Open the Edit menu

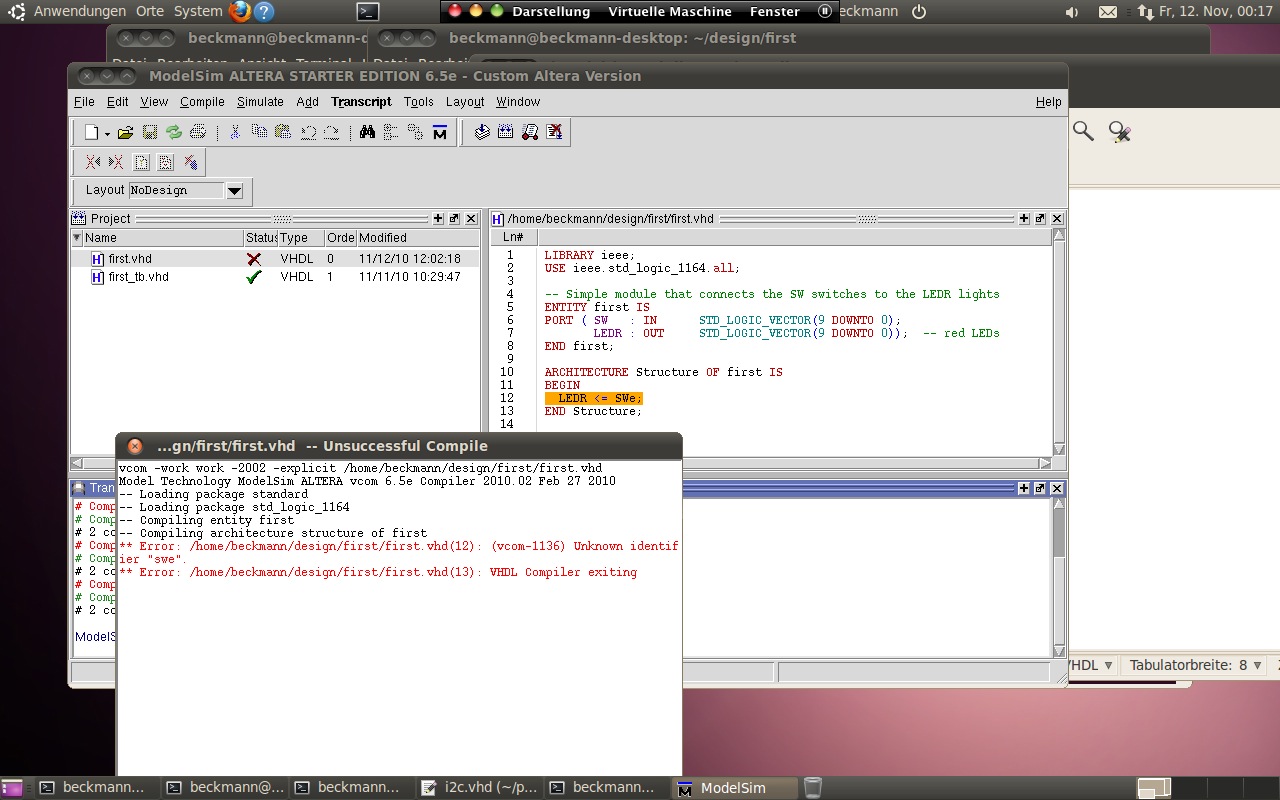coord(117,102)
